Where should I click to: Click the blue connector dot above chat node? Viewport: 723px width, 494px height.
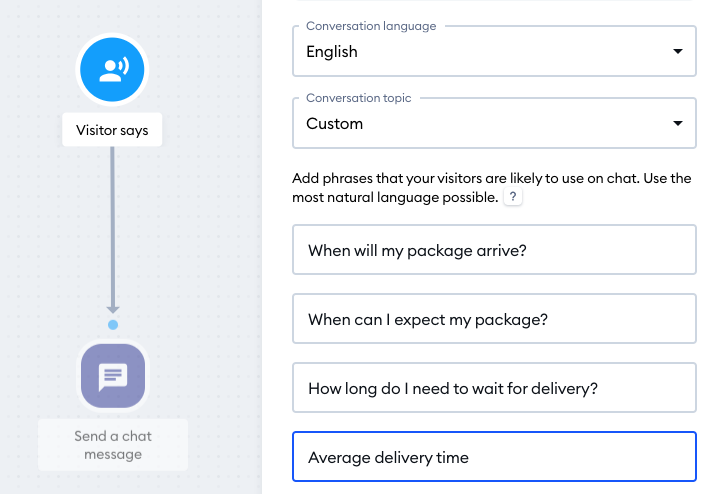[113, 325]
